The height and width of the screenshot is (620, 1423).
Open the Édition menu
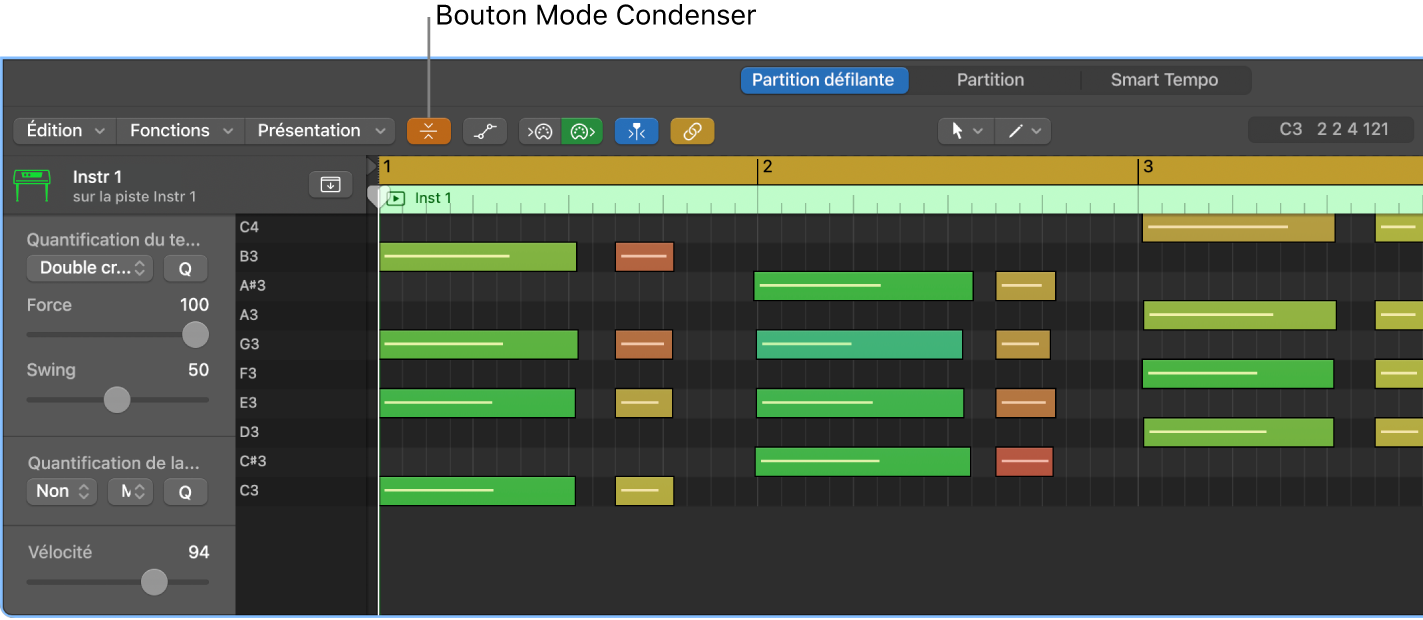tap(65, 131)
